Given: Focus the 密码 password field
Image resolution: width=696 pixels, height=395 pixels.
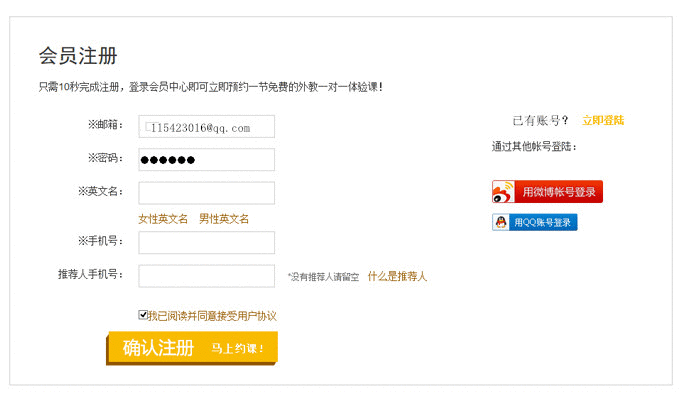Looking at the screenshot, I should [x=206, y=159].
